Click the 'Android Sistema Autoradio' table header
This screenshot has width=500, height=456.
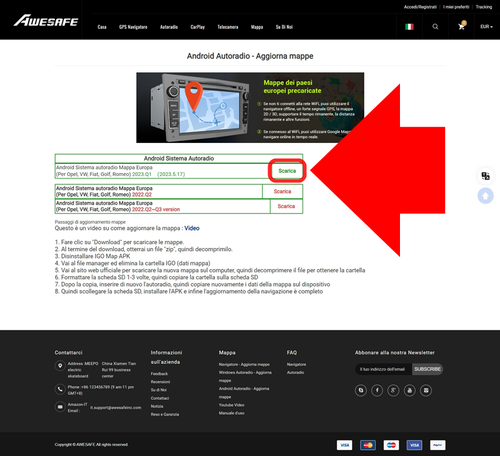tap(179, 158)
